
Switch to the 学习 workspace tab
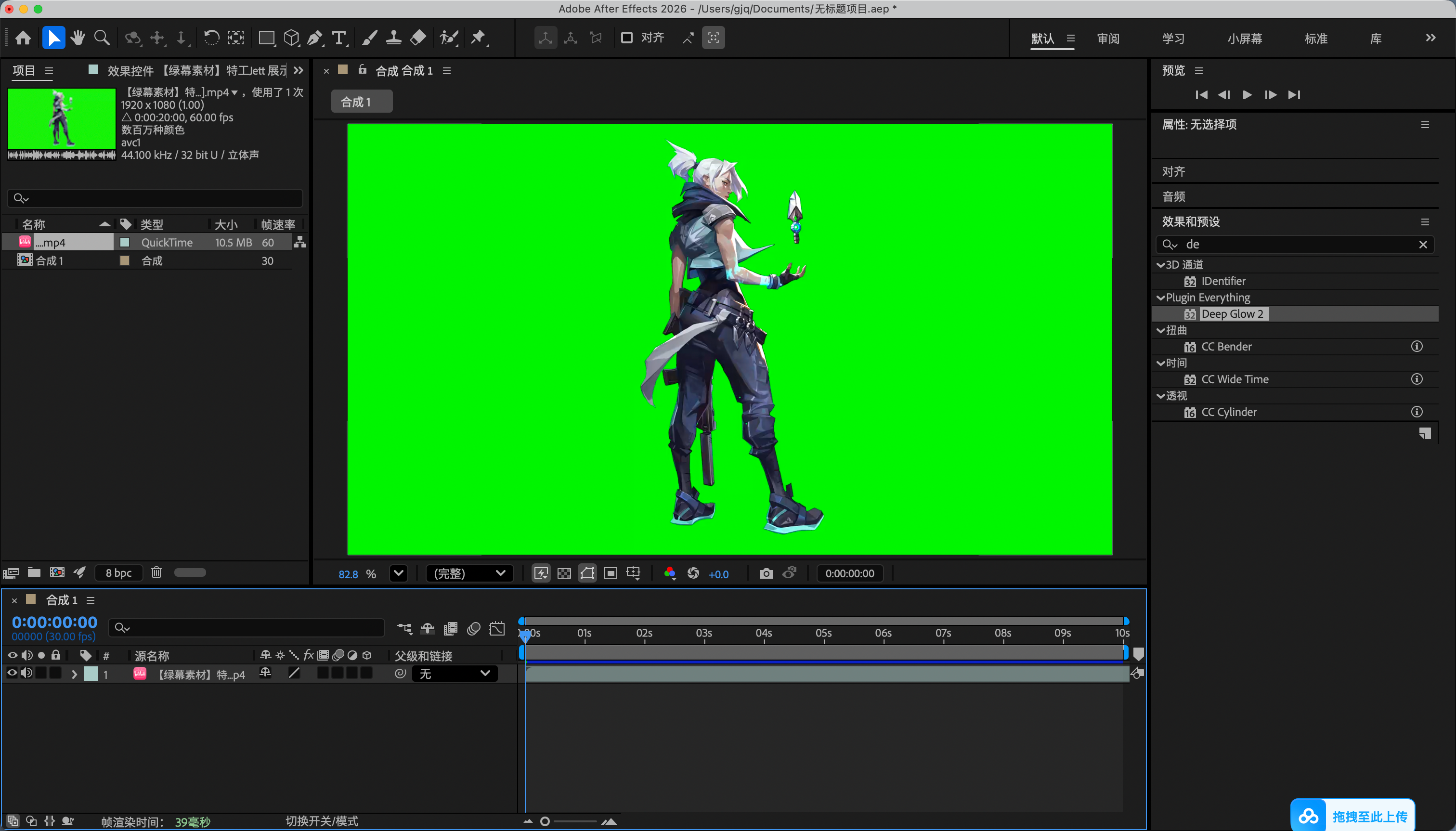(x=1173, y=39)
